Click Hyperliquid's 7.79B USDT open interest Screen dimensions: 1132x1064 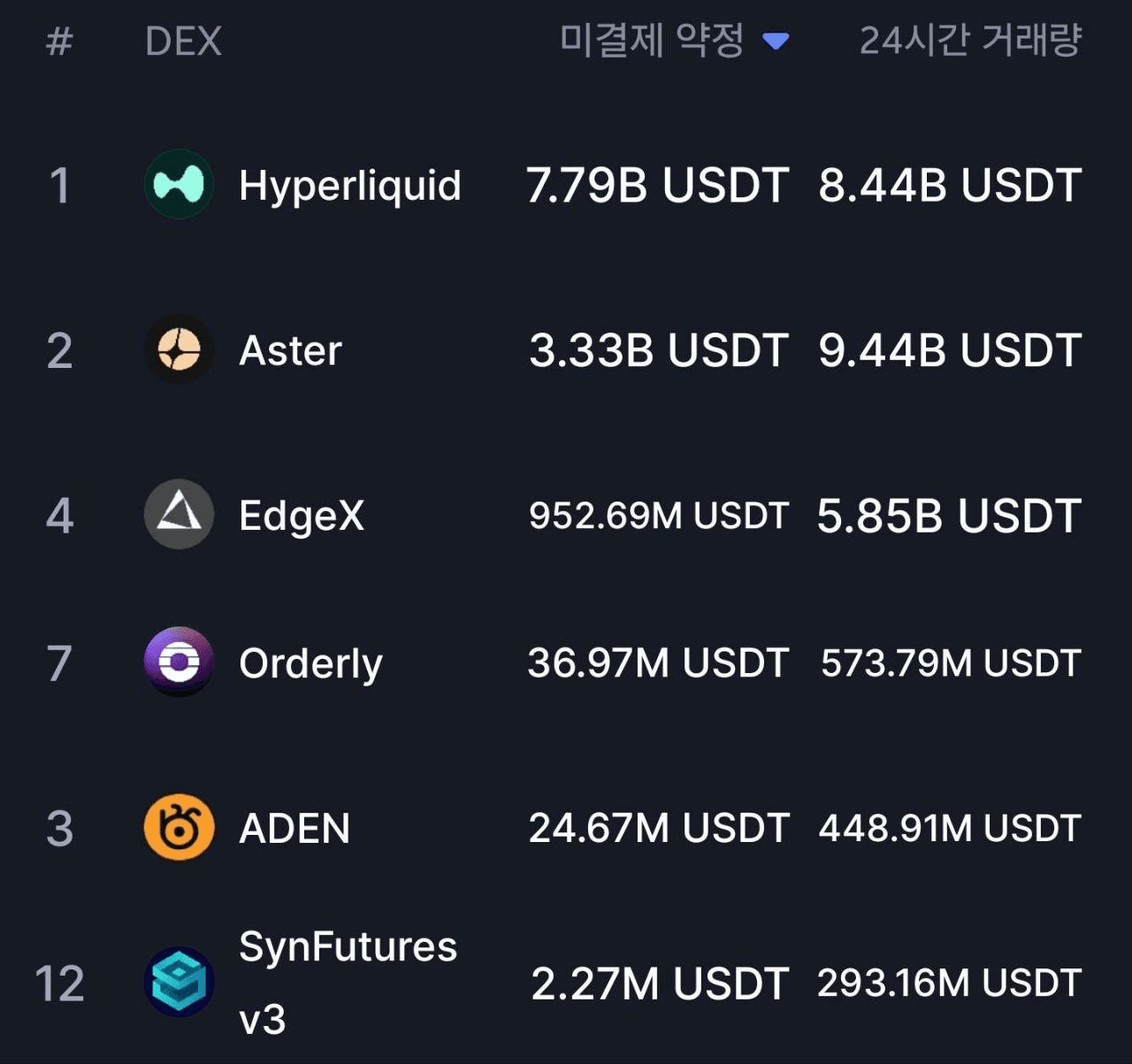point(657,186)
